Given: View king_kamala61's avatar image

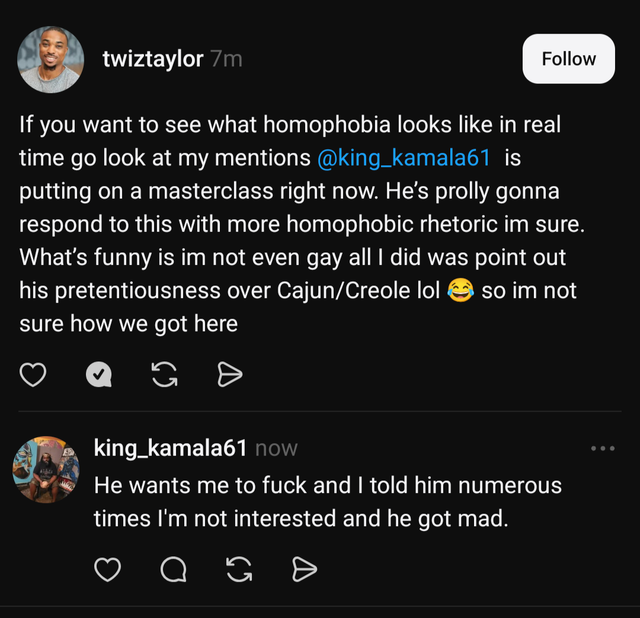Looking at the screenshot, I should tap(46, 469).
